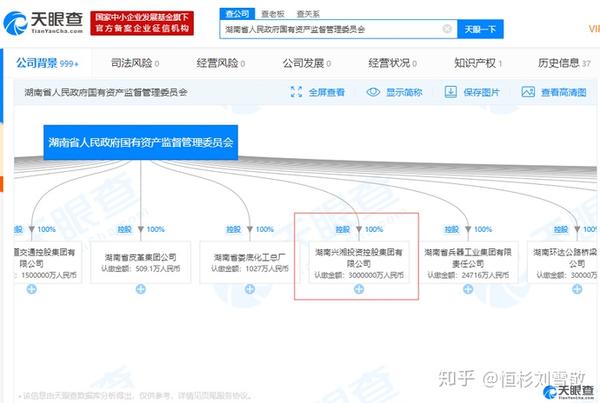Expand the 湖南省茨基集团公司 plus icon
Image resolution: width=600 pixels, height=403 pixels.
tap(141, 289)
